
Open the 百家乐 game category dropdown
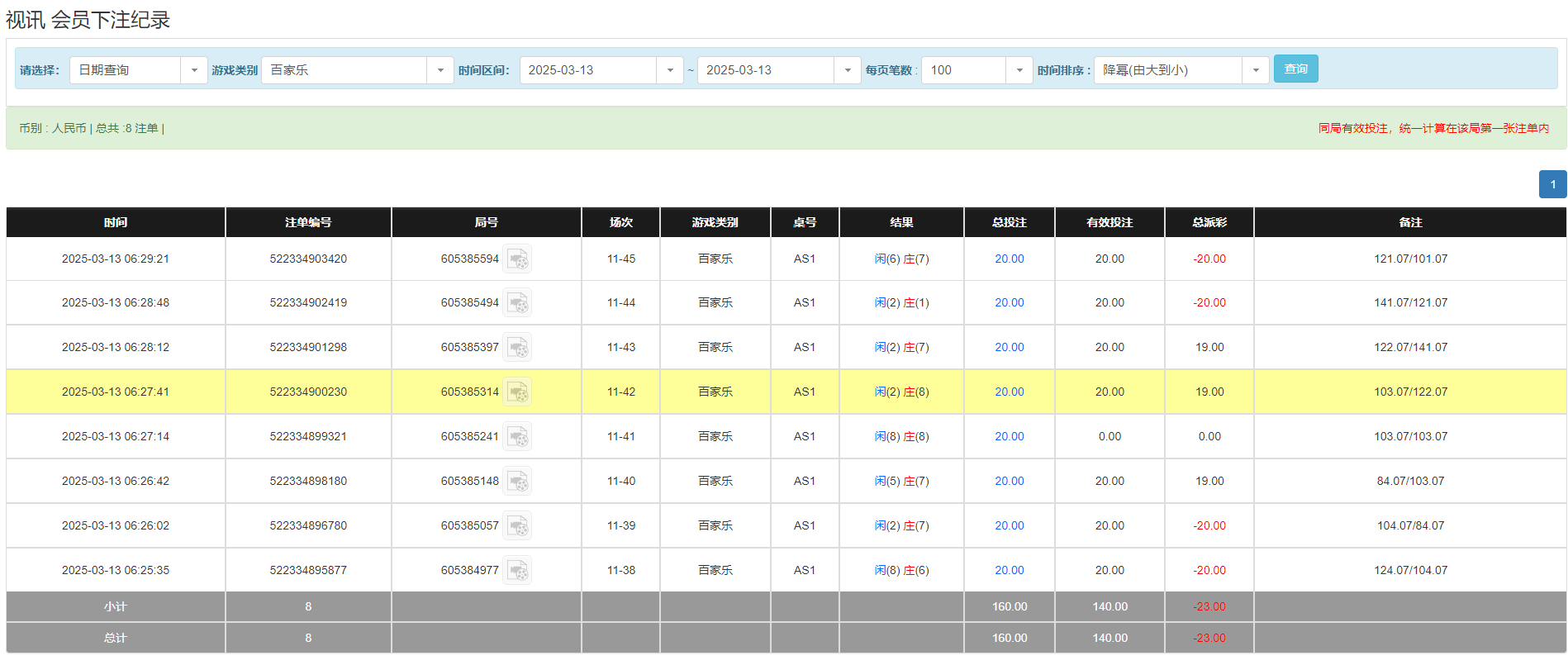point(440,70)
